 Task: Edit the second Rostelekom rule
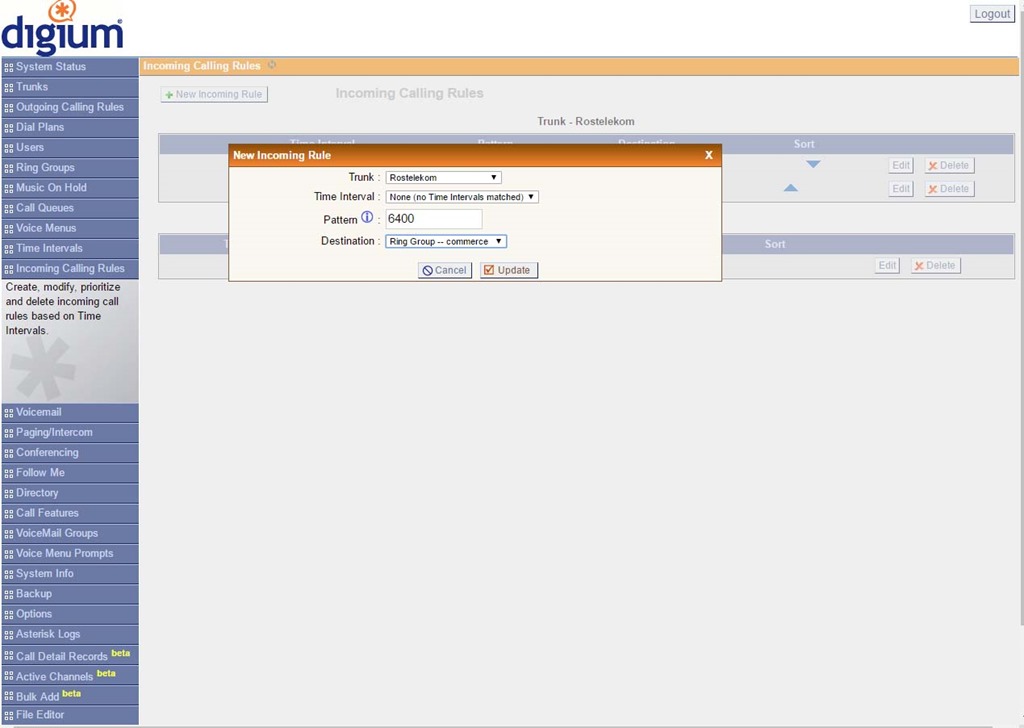coord(901,189)
